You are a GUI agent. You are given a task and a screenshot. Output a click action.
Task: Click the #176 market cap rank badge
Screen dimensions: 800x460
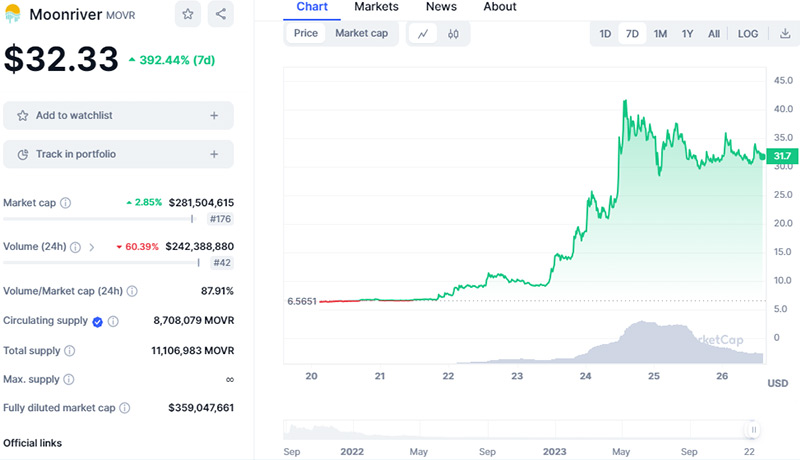[220, 218]
